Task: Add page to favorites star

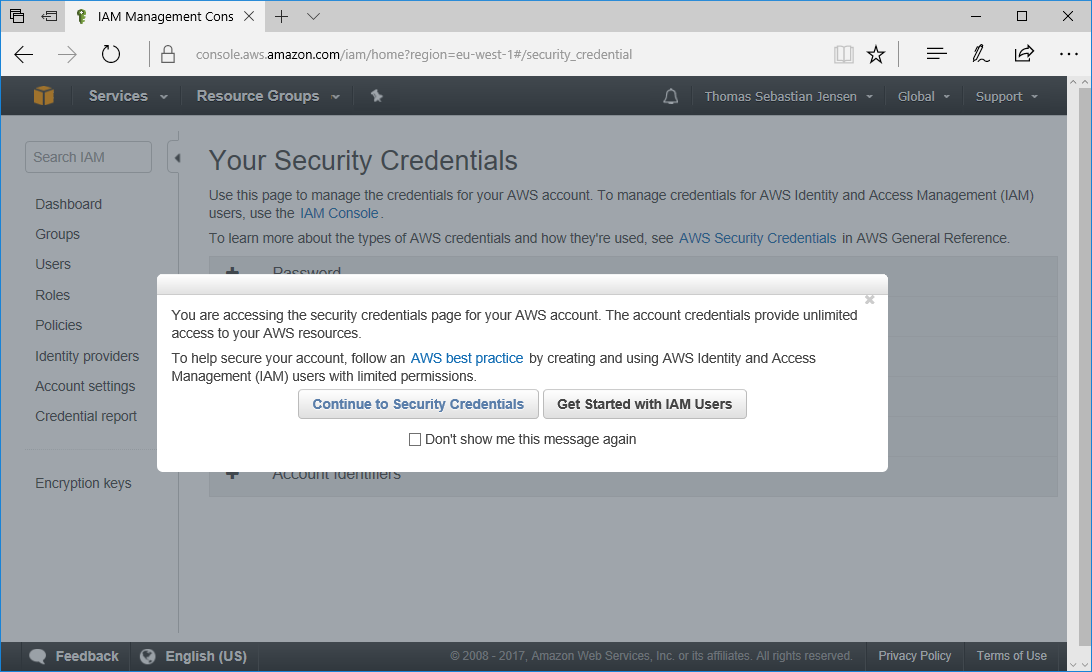Action: click(876, 54)
